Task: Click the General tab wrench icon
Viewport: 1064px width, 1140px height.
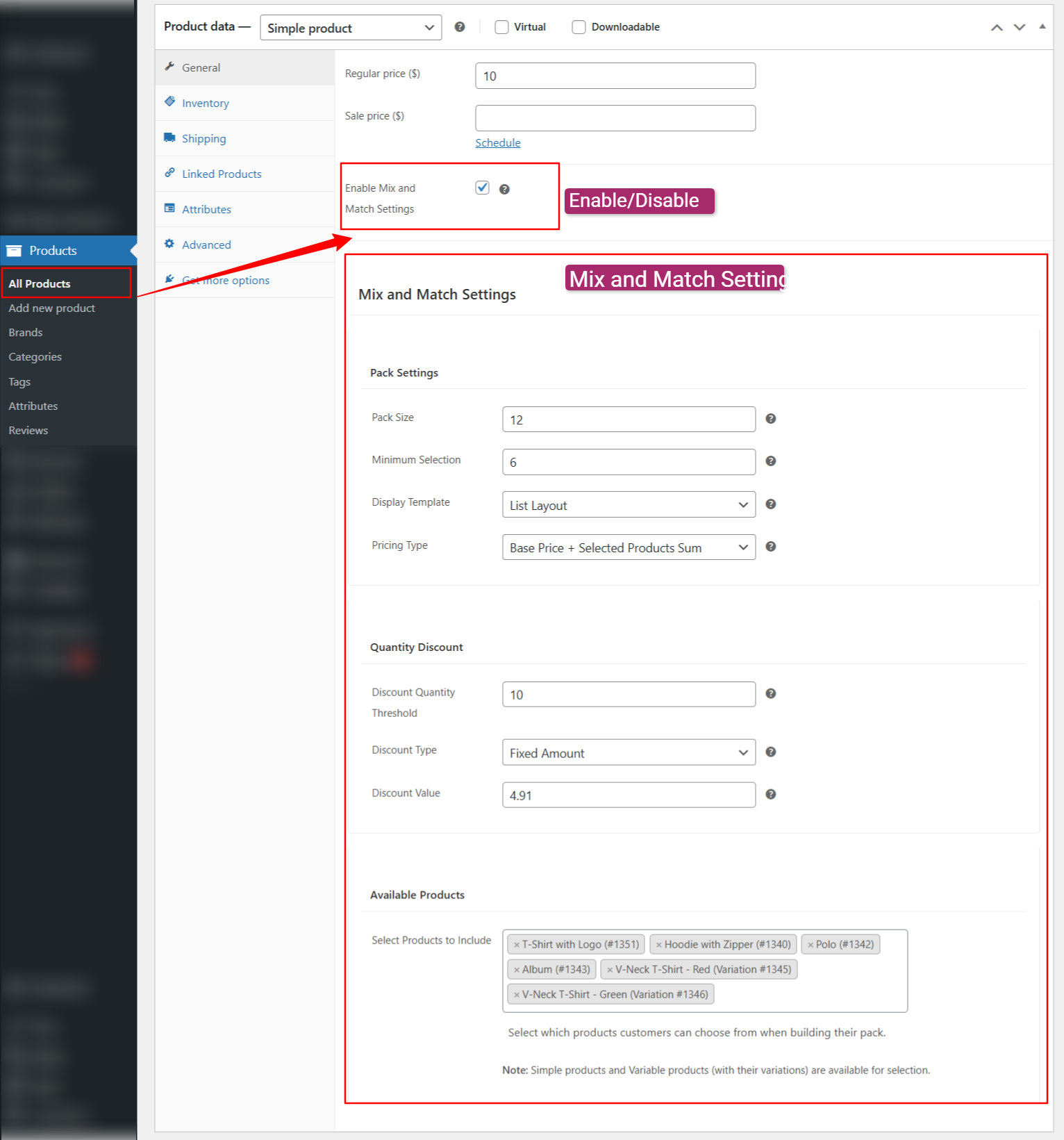Action: [169, 67]
